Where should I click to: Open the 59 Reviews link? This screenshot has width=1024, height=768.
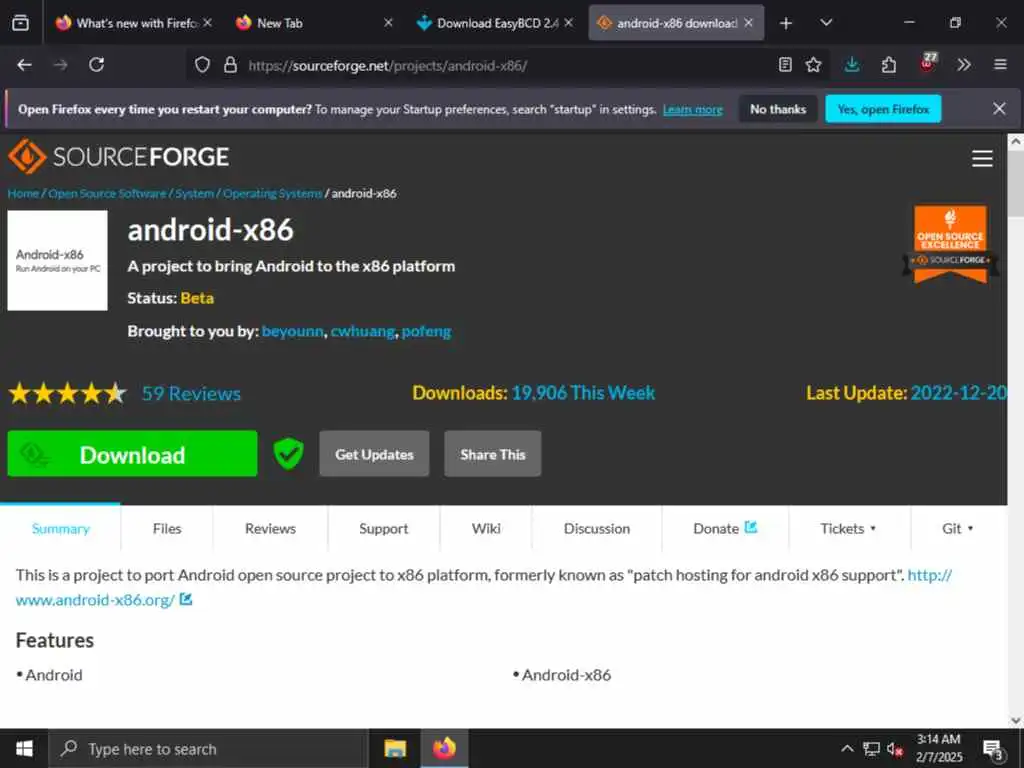pos(191,393)
